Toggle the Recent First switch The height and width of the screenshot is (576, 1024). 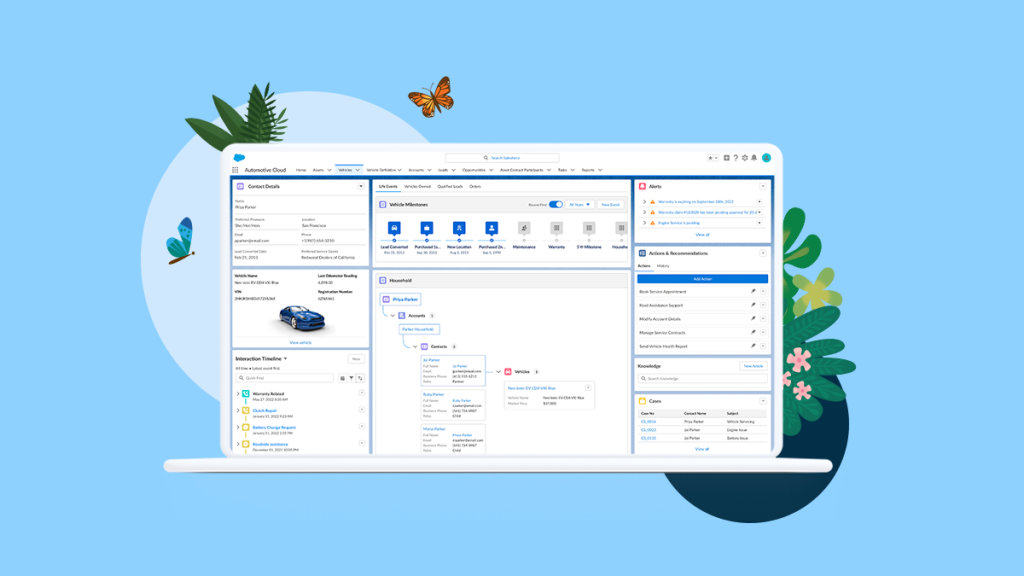click(556, 204)
